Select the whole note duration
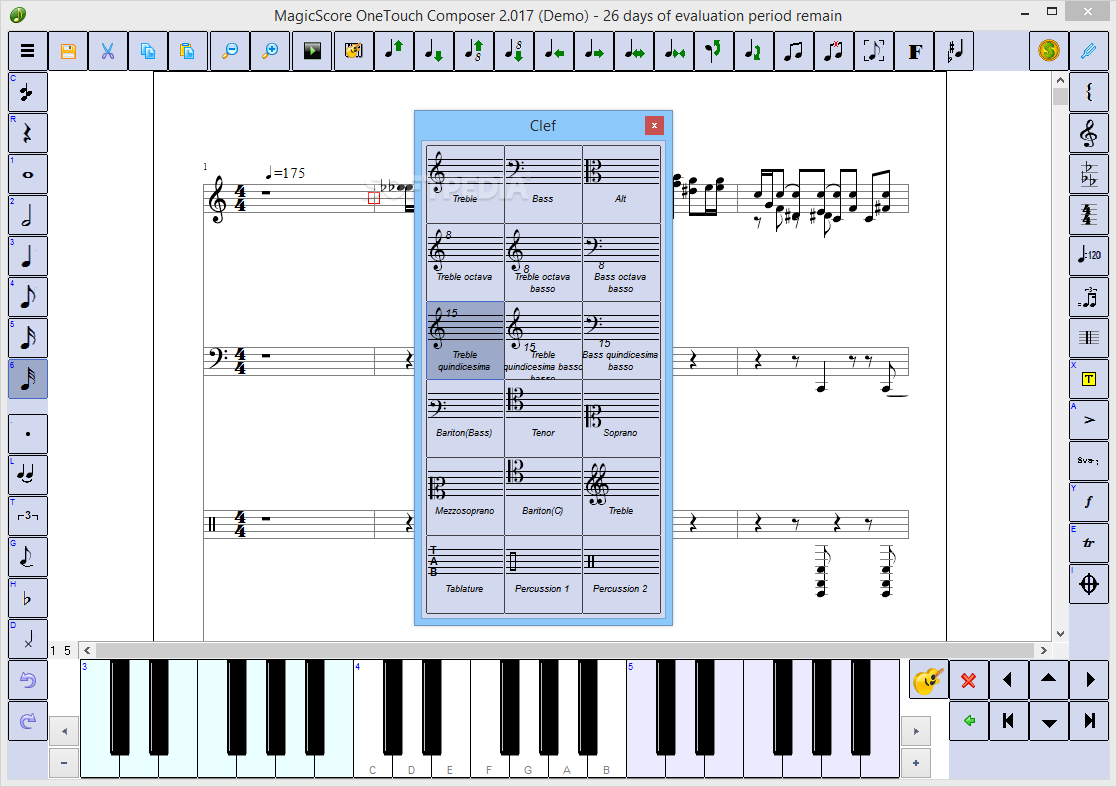 pyautogui.click(x=28, y=174)
